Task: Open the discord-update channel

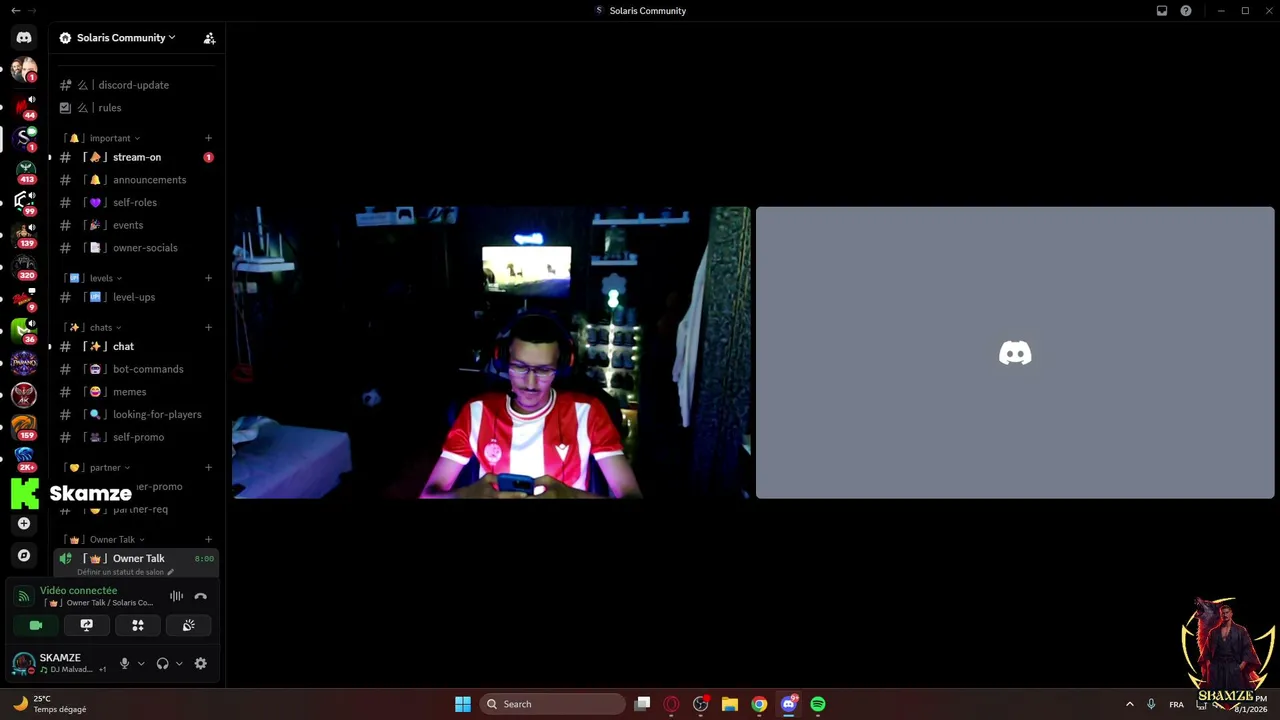Action: tap(134, 85)
